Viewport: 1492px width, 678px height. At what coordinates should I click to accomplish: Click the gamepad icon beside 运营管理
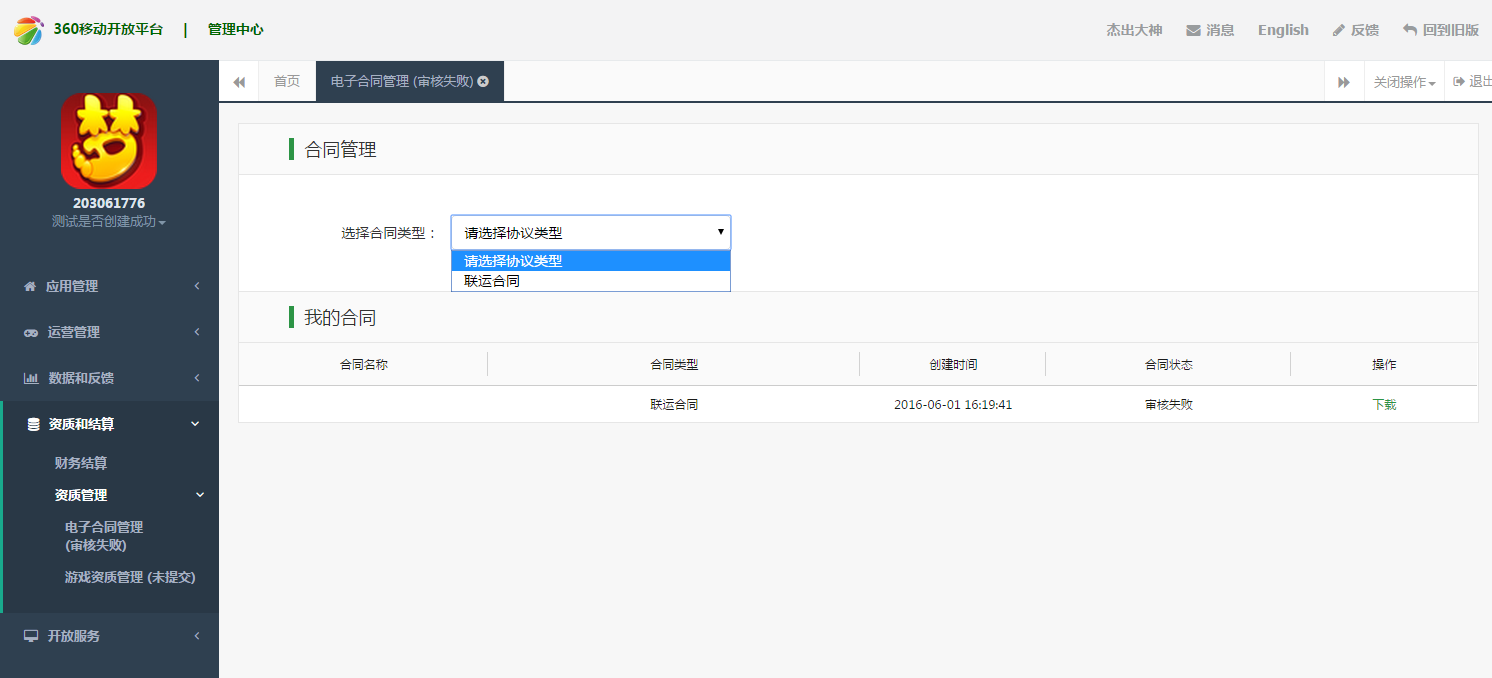(x=31, y=332)
